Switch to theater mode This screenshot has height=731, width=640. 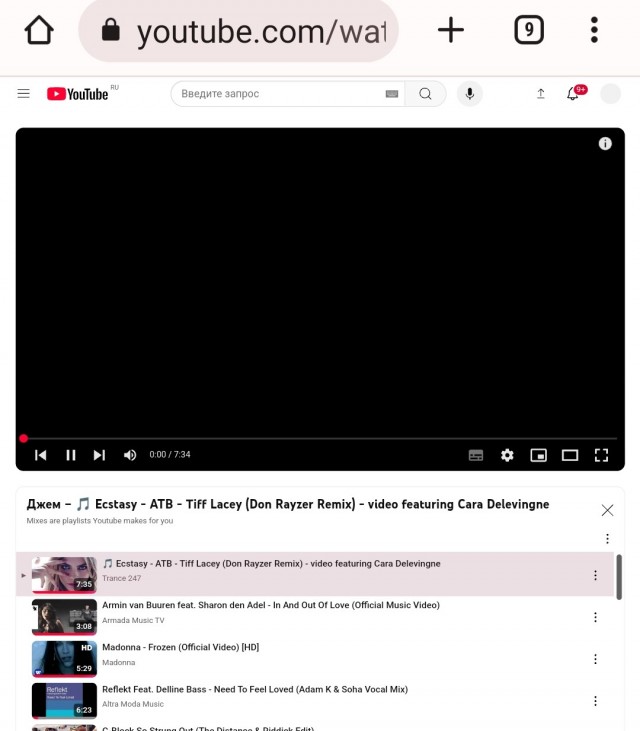pyautogui.click(x=570, y=455)
